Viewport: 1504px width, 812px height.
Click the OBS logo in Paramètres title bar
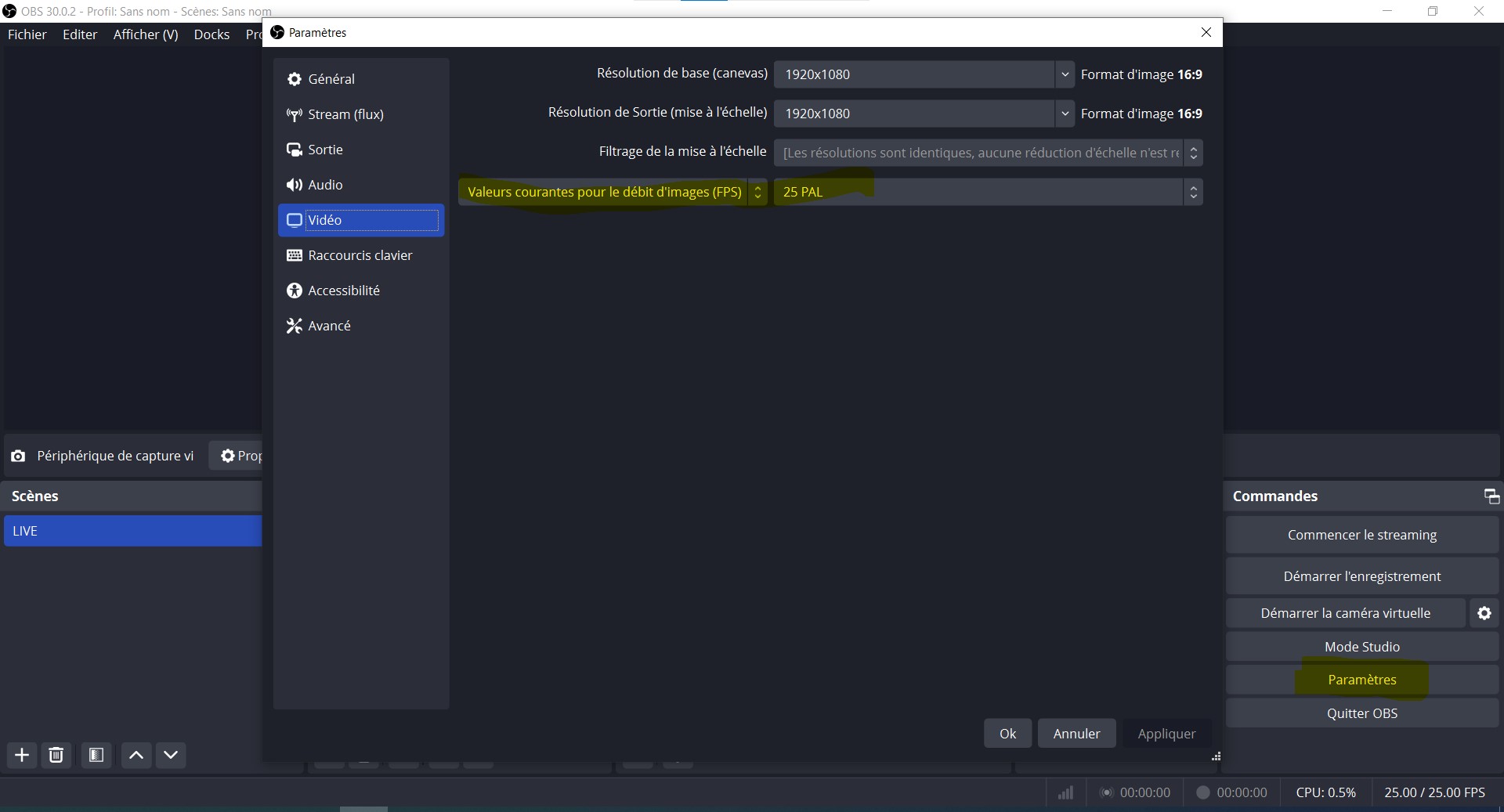pyautogui.click(x=277, y=32)
